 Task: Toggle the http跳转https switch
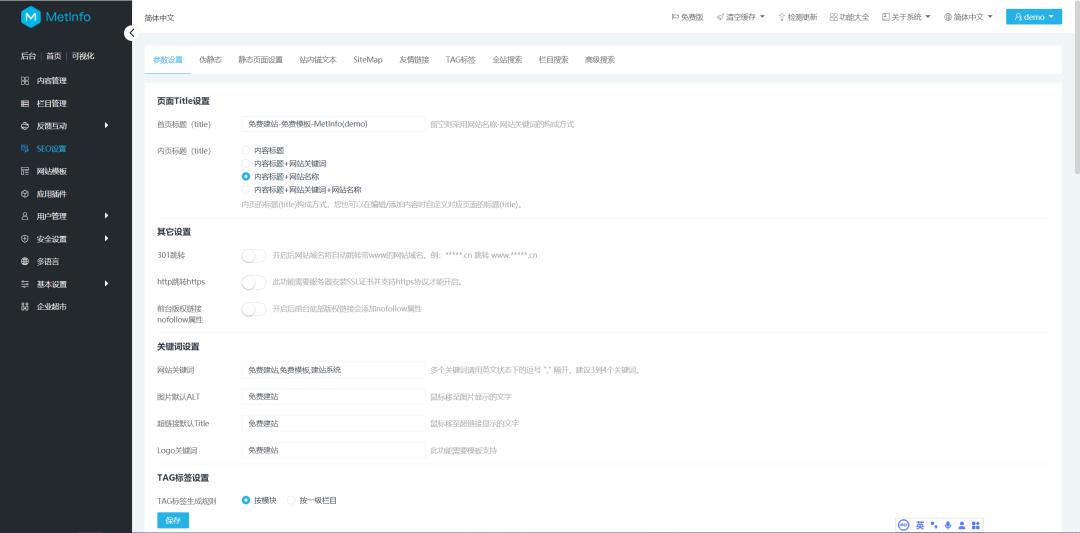253,282
